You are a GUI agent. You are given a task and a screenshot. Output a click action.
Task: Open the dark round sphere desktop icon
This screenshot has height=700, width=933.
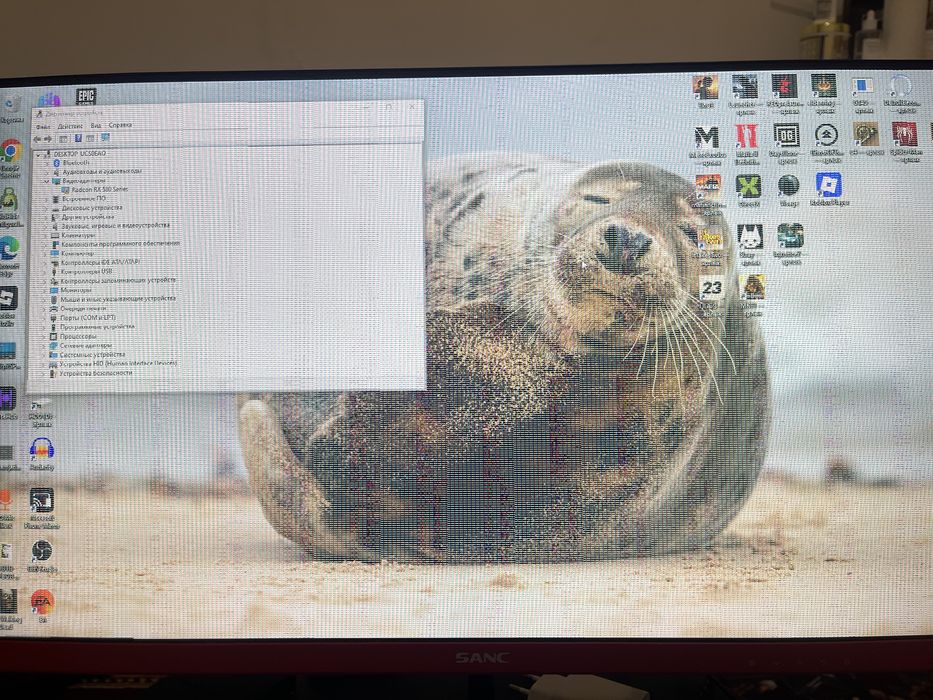tap(788, 186)
